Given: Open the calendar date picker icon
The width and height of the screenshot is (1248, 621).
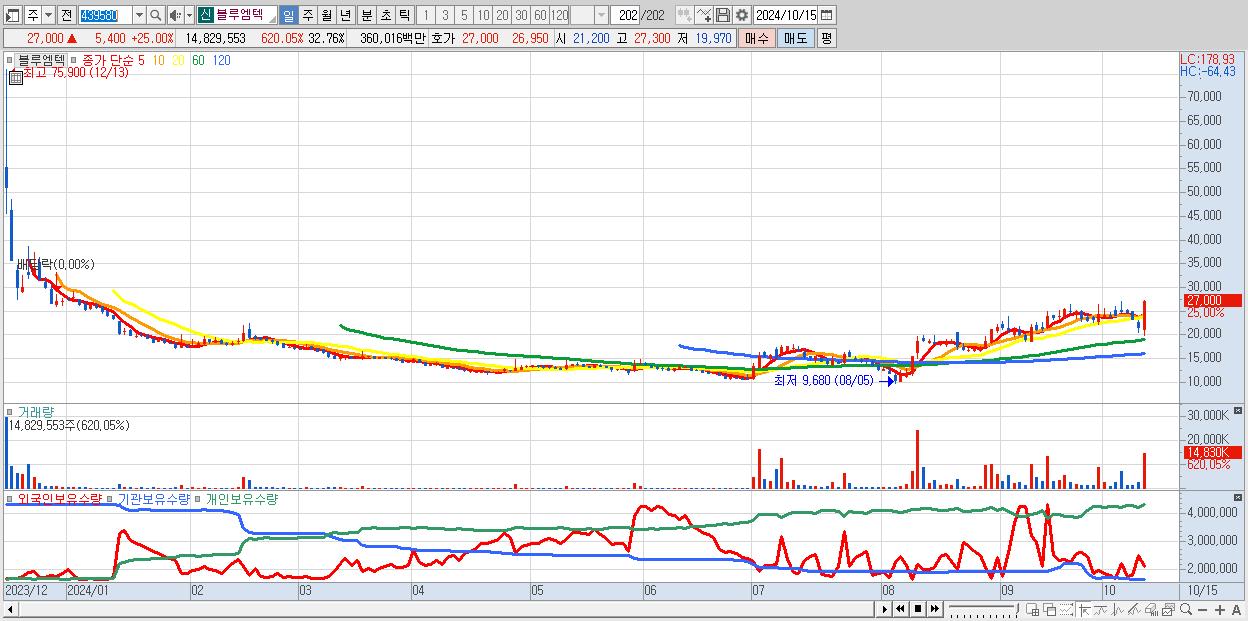Looking at the screenshot, I should tap(827, 15).
